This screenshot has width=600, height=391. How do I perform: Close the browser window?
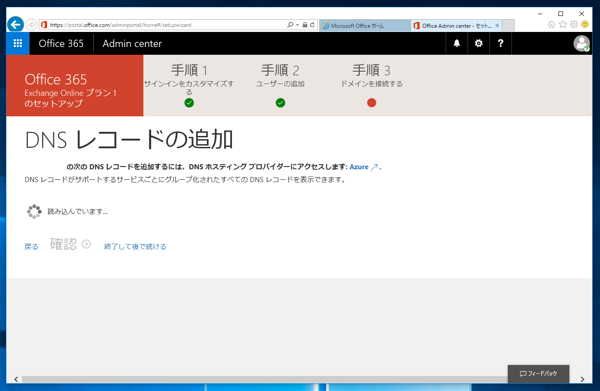click(x=581, y=14)
